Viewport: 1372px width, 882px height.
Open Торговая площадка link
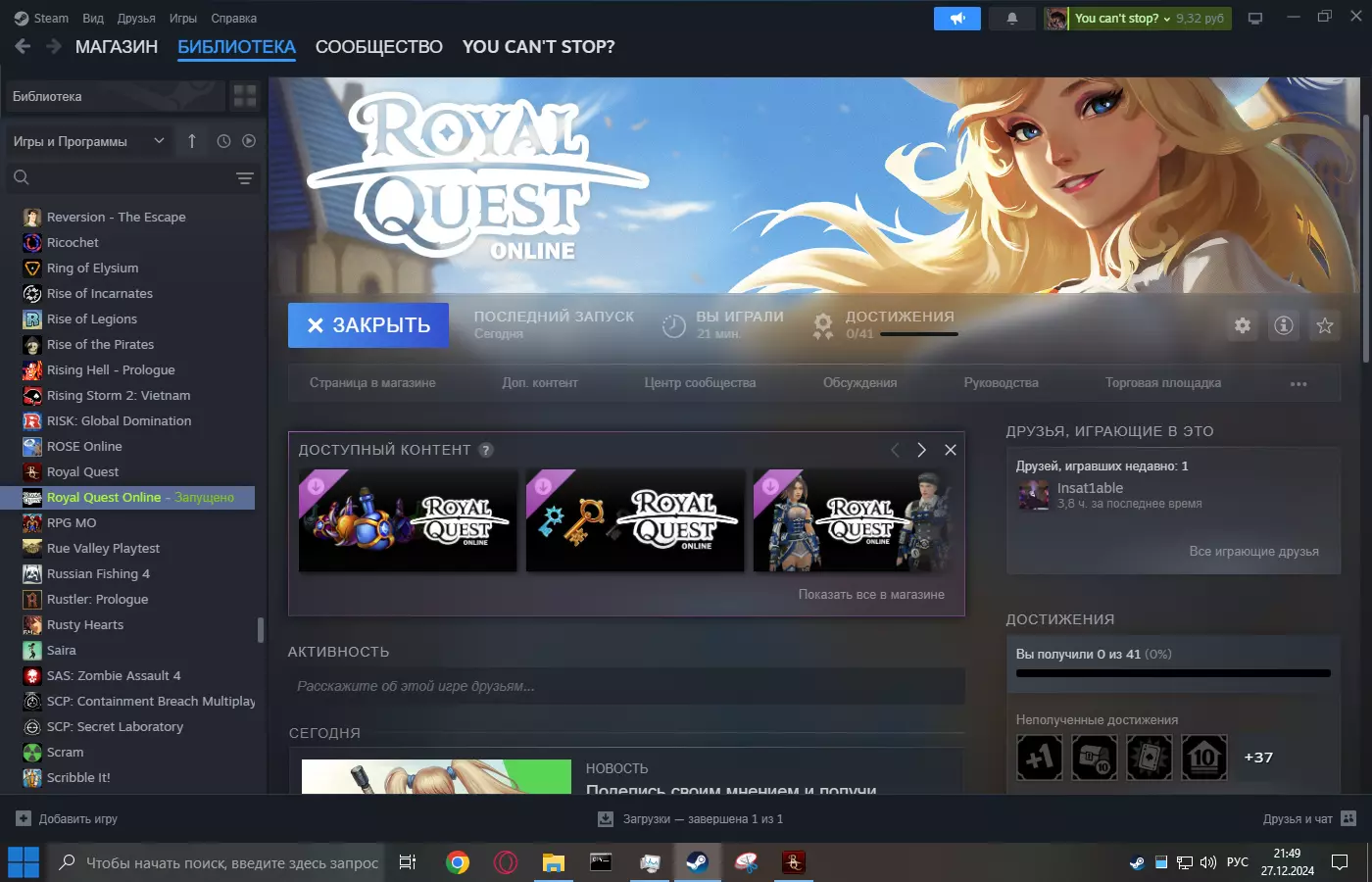pos(1163,383)
